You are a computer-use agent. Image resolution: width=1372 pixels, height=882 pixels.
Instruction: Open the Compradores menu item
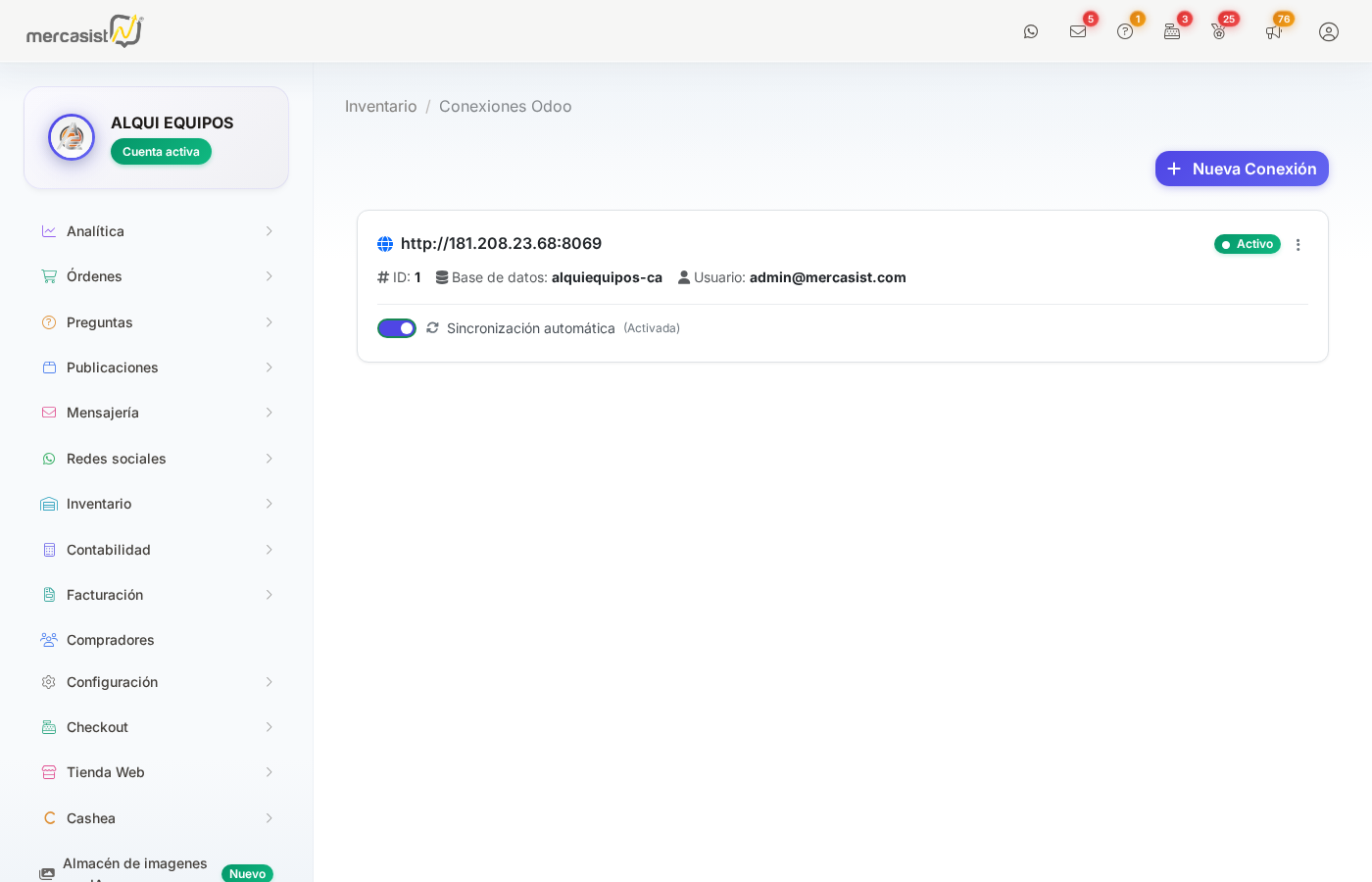pyautogui.click(x=111, y=640)
